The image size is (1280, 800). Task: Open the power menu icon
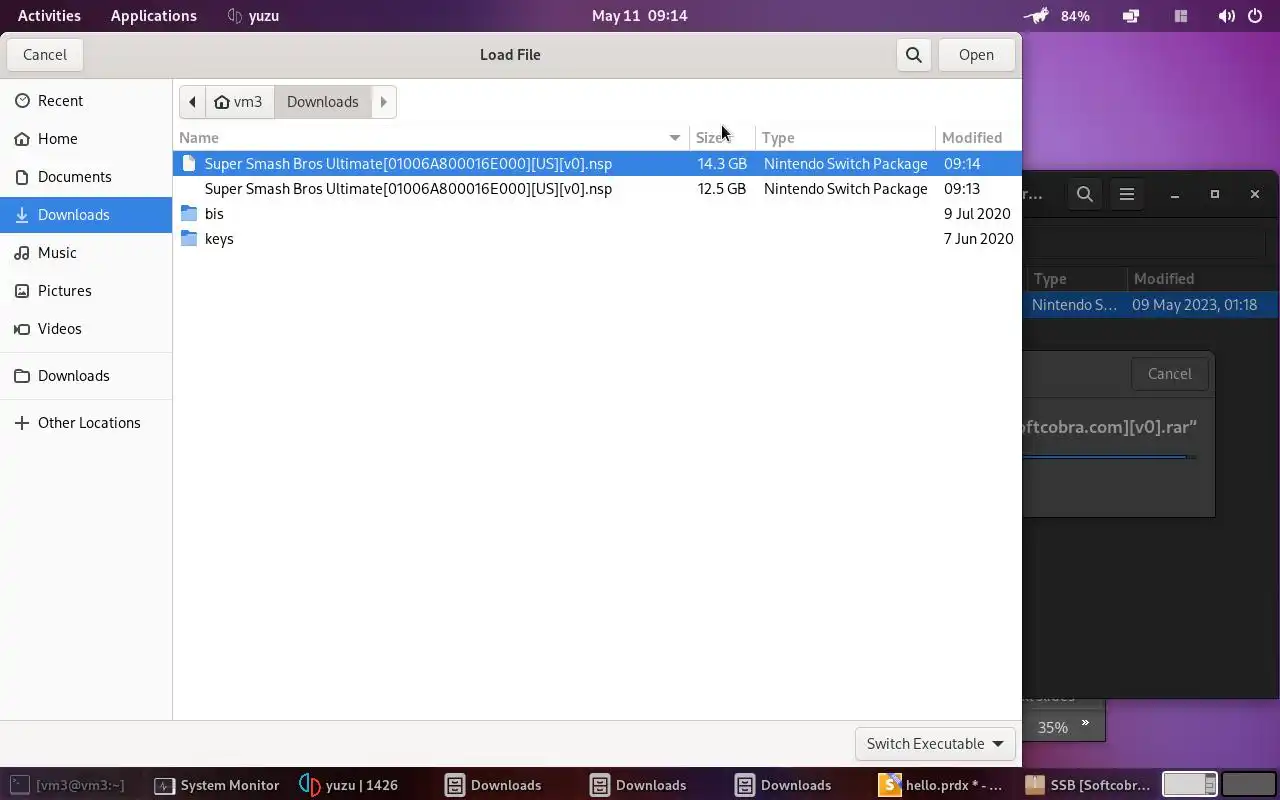[1255, 16]
